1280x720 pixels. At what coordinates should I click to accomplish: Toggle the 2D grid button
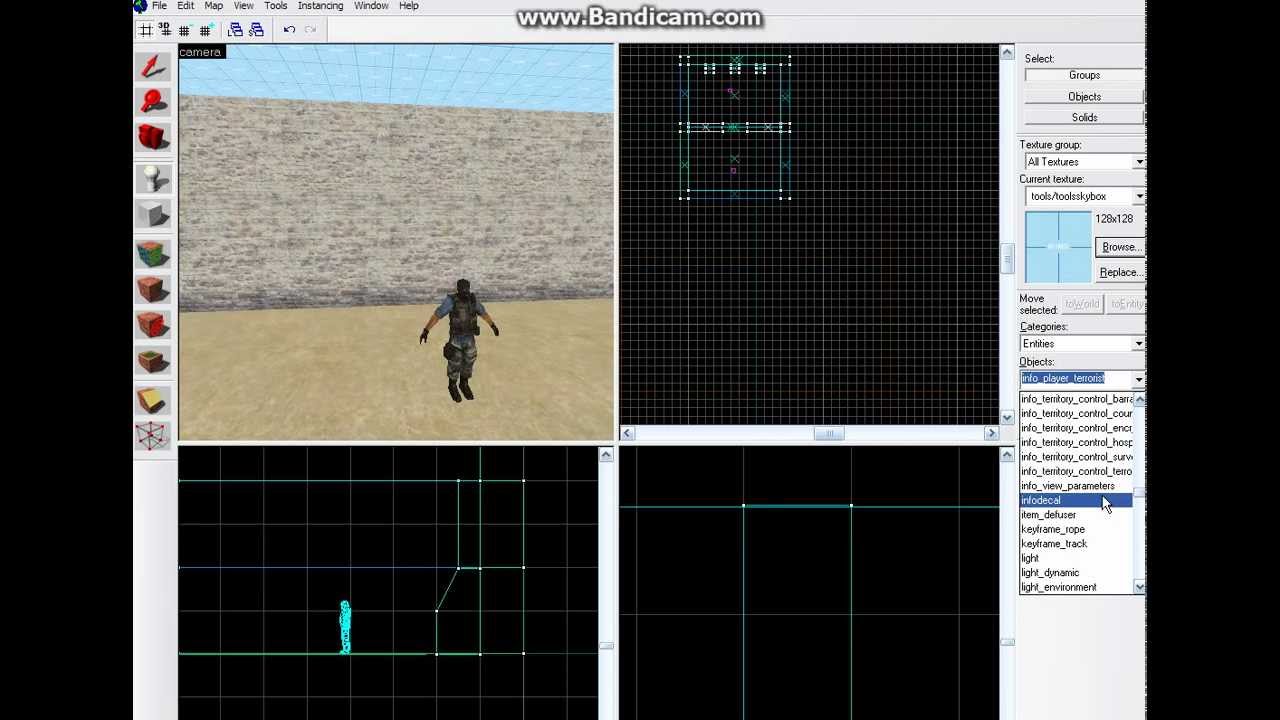[145, 30]
